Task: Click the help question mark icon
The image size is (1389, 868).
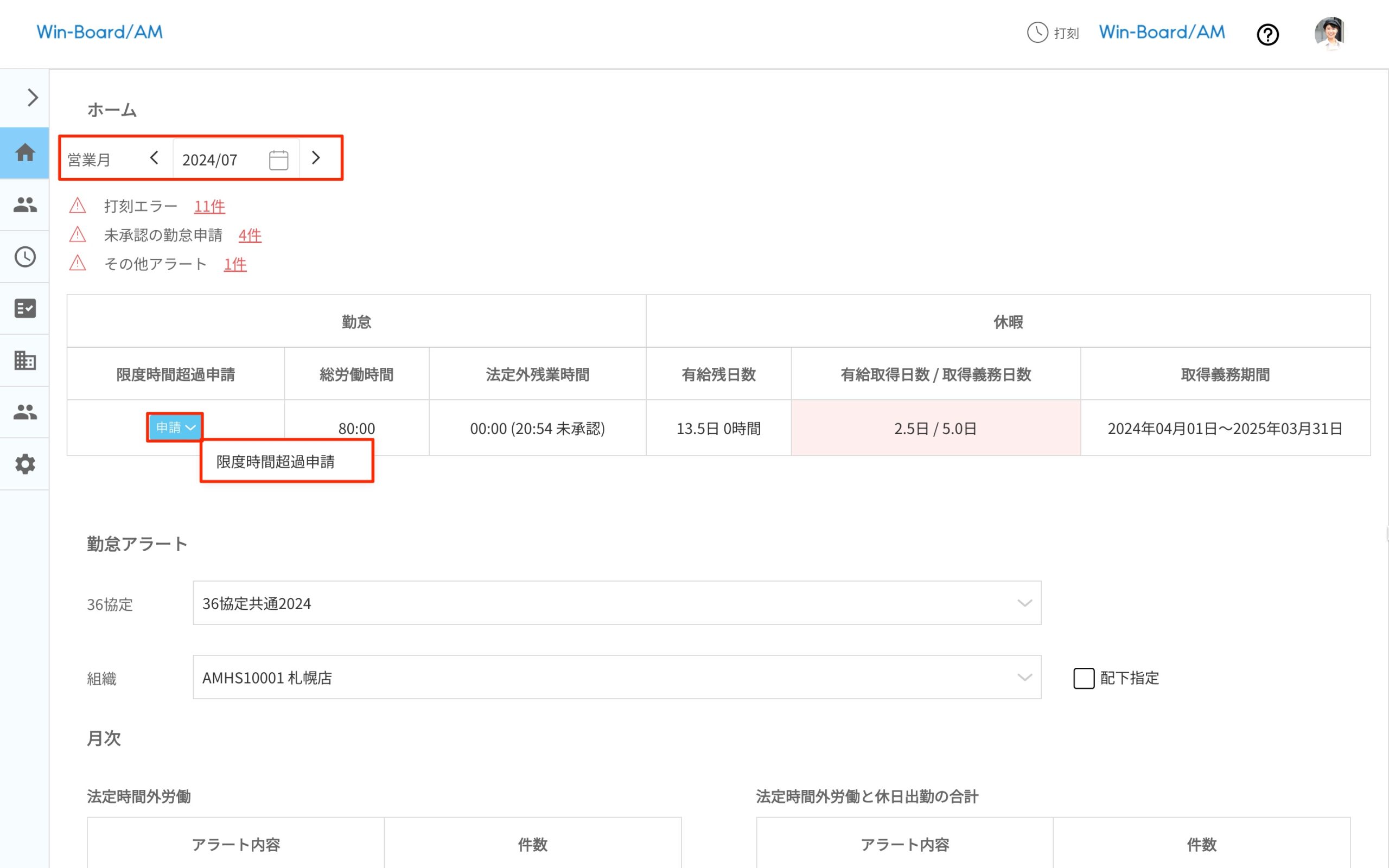Action: point(1267,34)
